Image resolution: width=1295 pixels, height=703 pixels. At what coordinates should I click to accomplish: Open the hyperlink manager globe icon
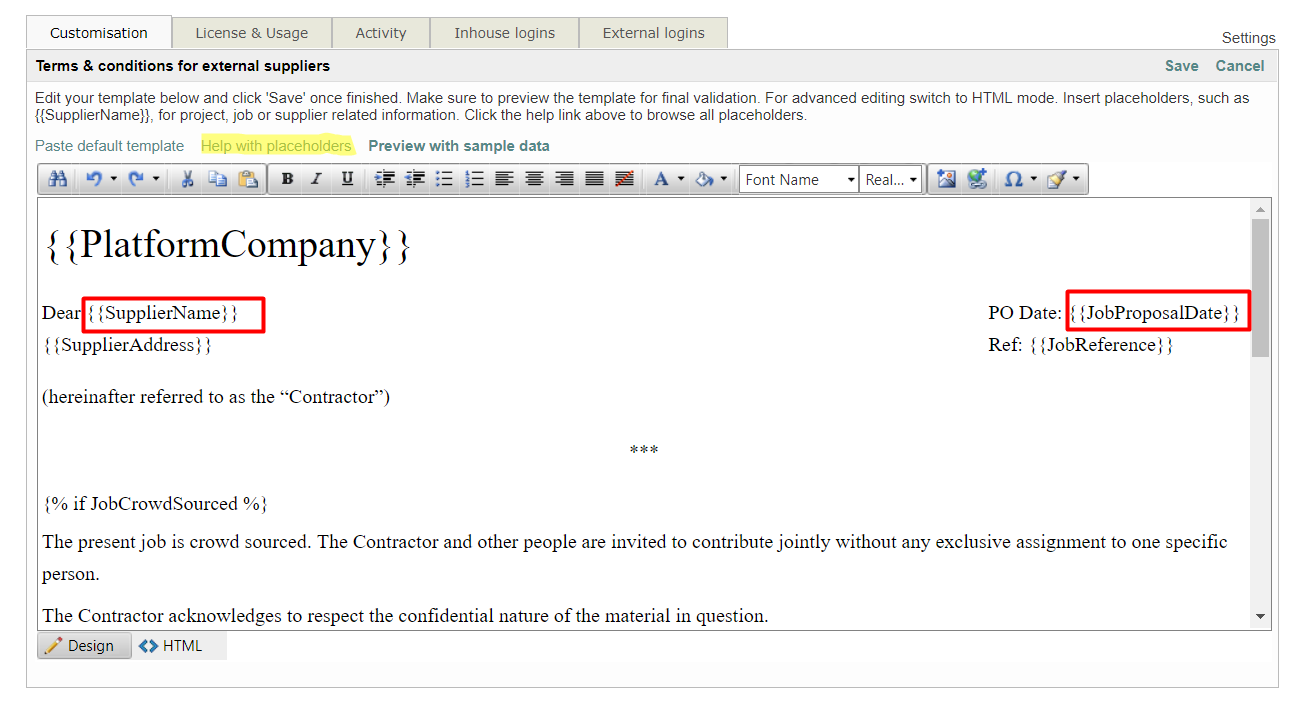pyautogui.click(x=977, y=179)
